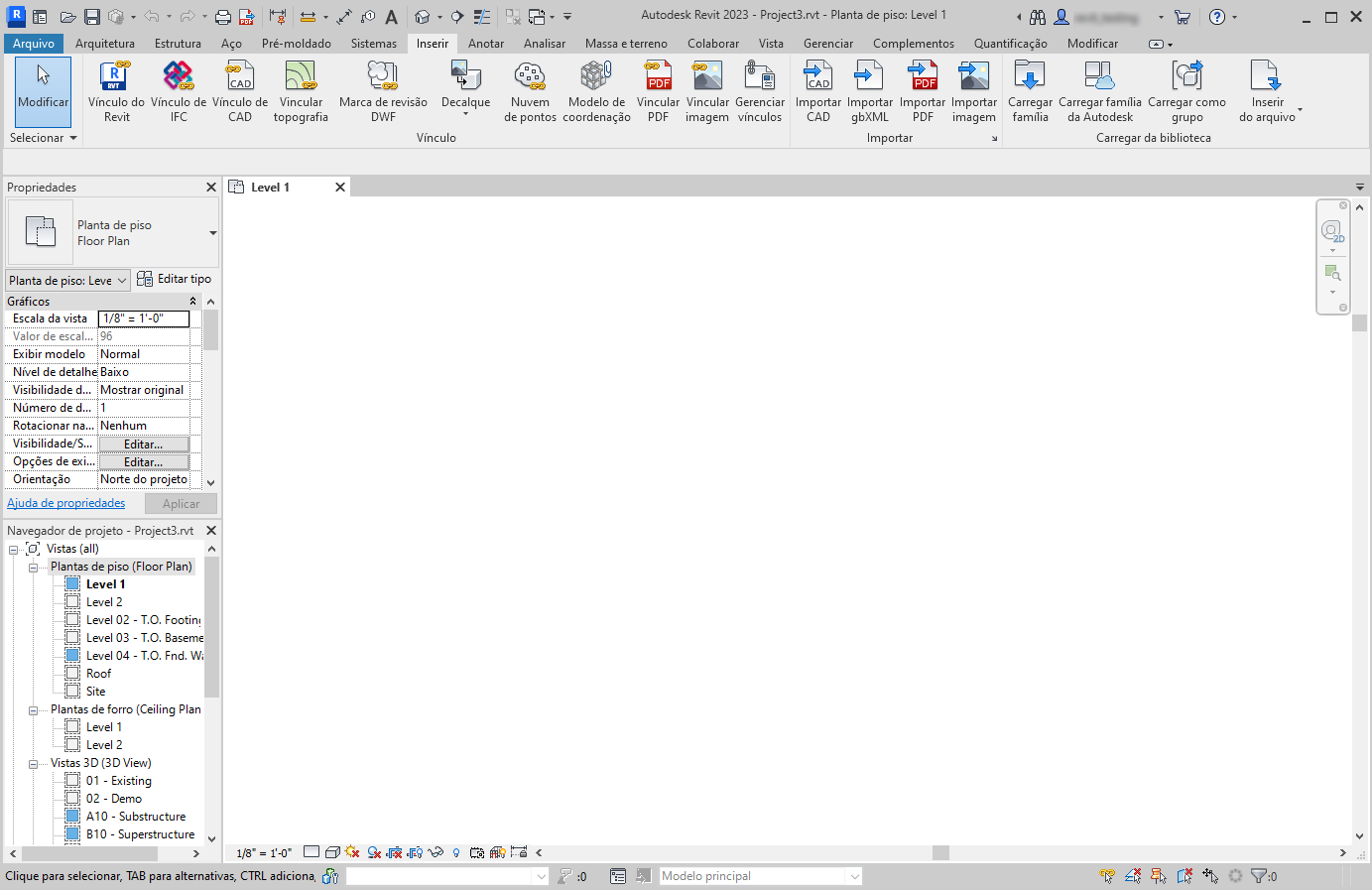Select the Roof view in project browser
The width and height of the screenshot is (1372, 890).
click(98, 674)
